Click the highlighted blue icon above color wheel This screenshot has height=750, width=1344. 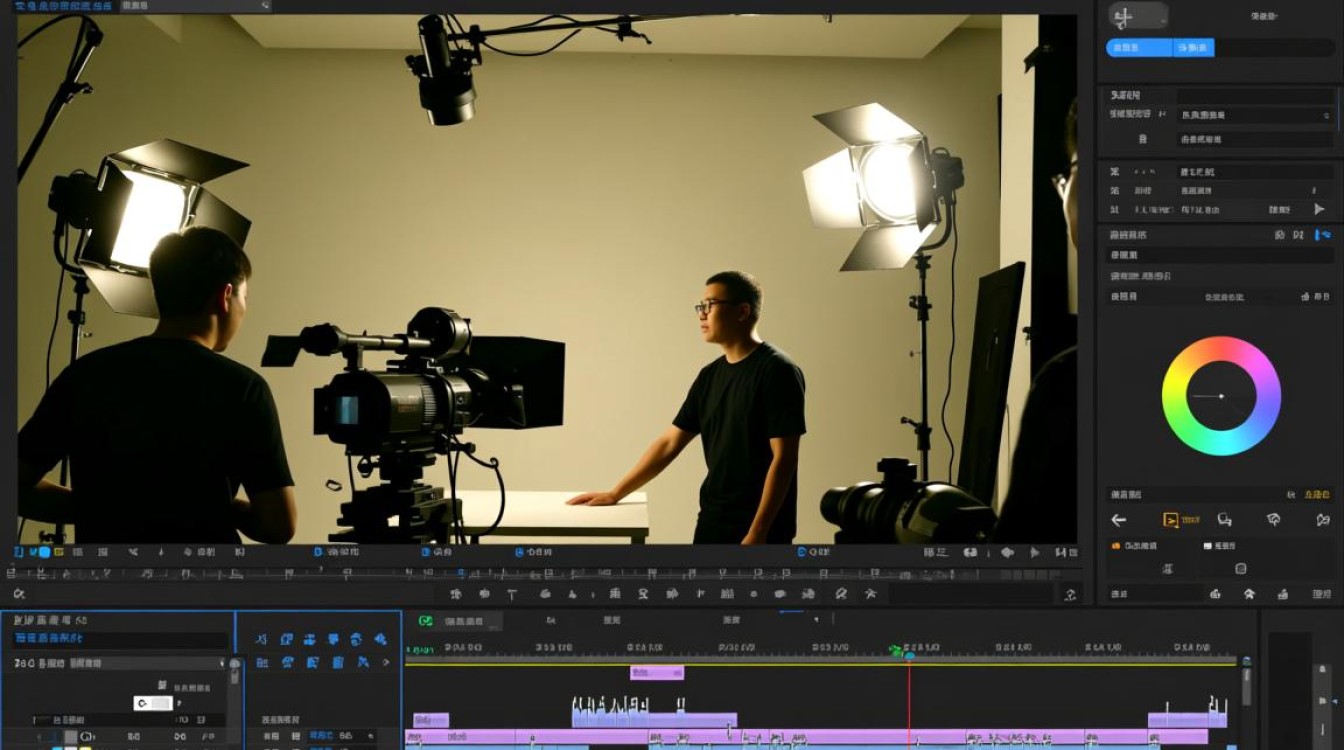point(1323,235)
